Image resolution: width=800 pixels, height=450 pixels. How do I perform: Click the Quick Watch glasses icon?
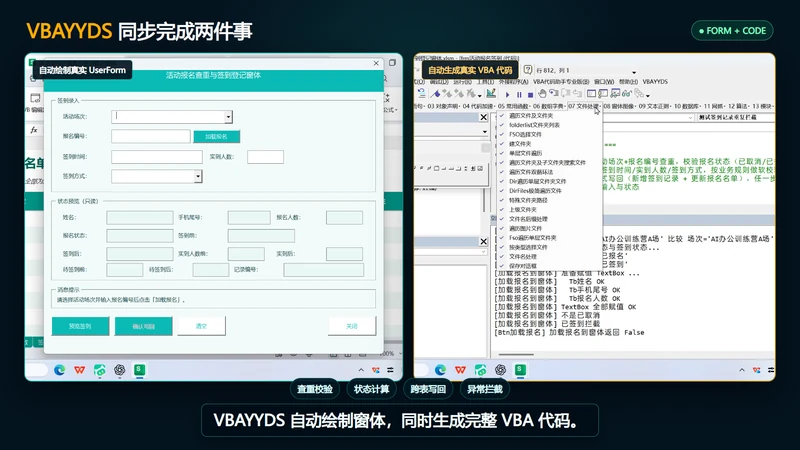pyautogui.click(x=627, y=93)
